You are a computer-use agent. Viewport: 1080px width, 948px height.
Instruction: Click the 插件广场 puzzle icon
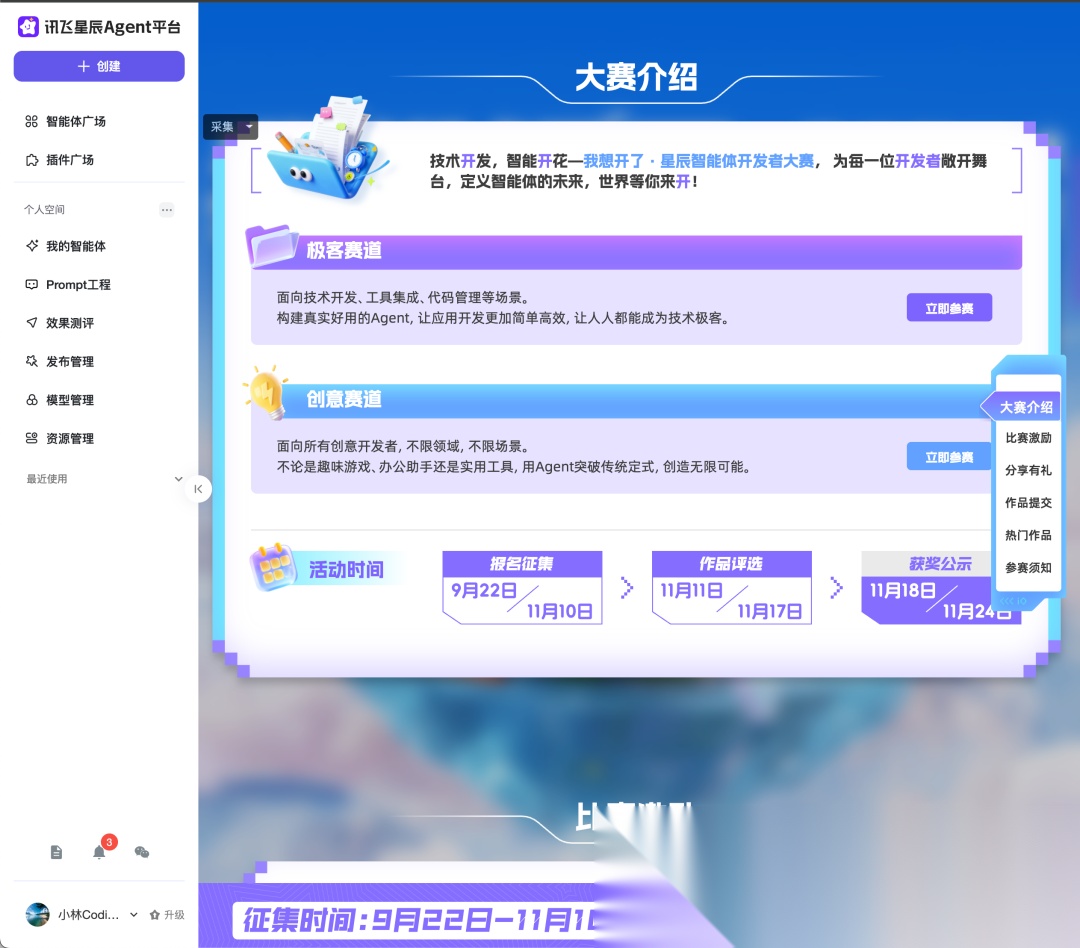click(x=32, y=160)
